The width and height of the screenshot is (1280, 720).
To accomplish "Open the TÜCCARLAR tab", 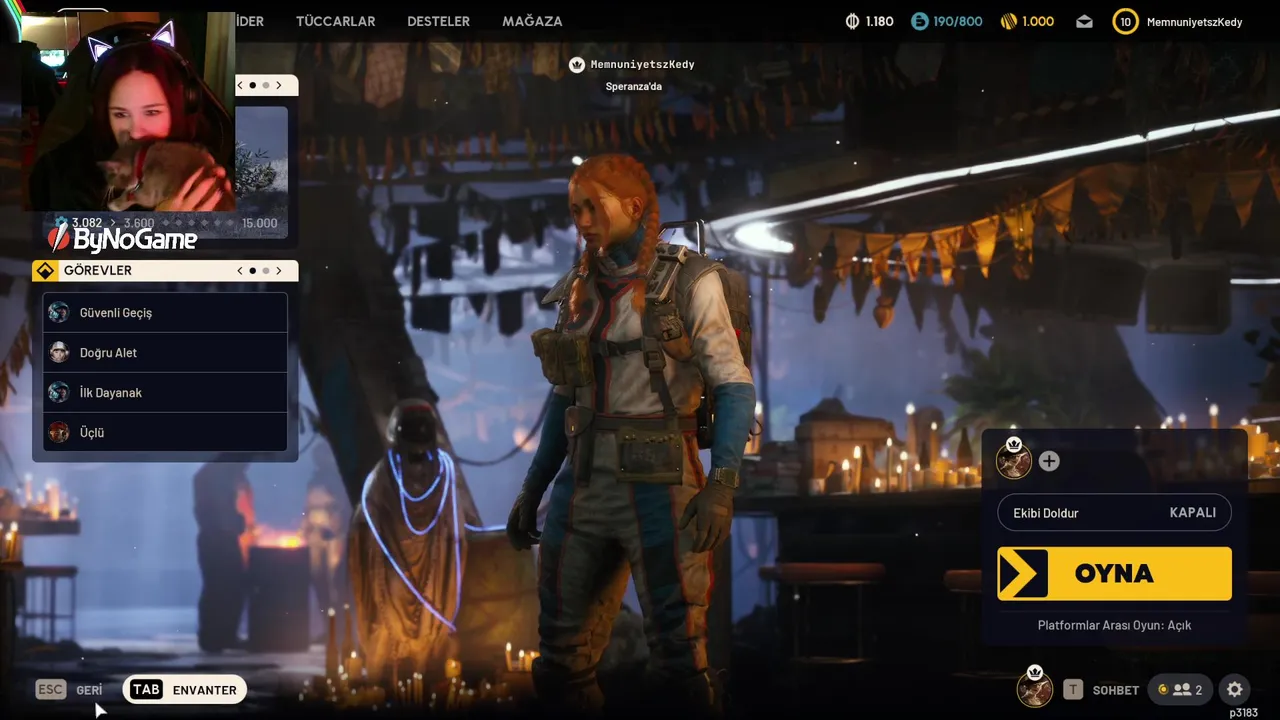I will [x=335, y=21].
